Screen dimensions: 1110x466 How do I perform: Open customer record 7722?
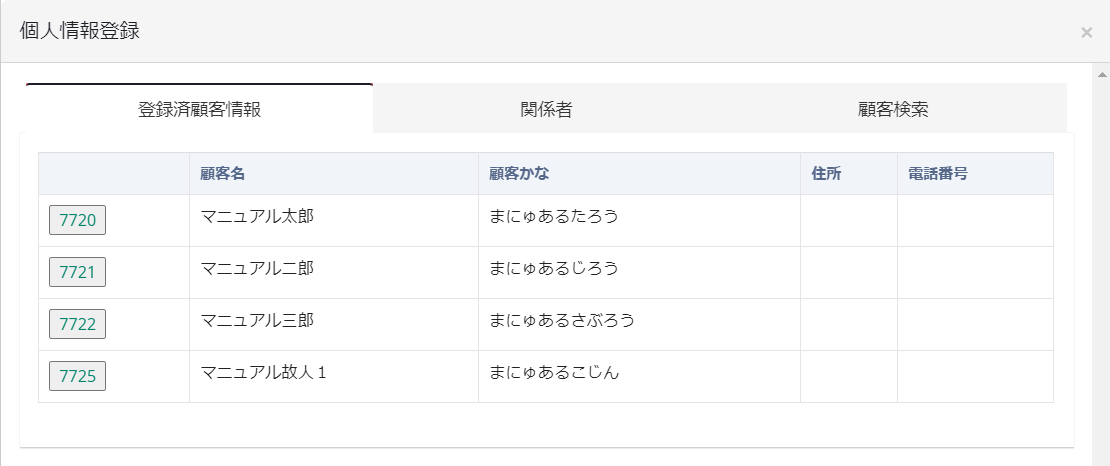click(77, 324)
